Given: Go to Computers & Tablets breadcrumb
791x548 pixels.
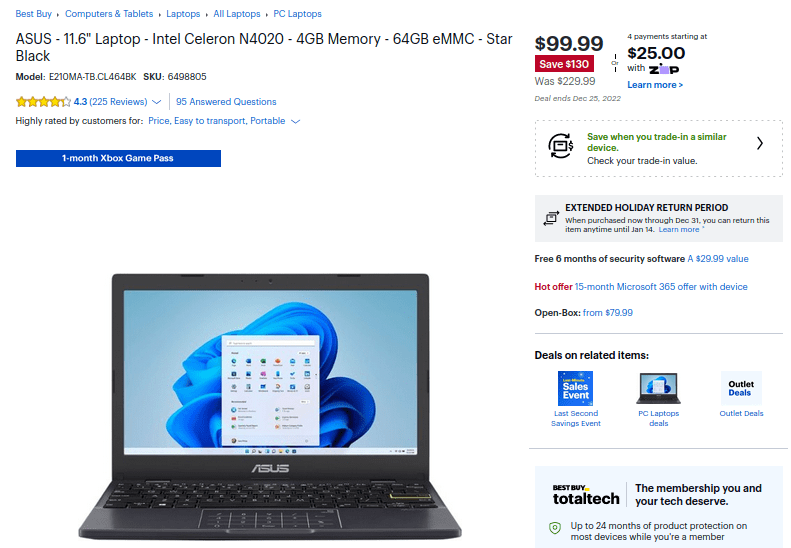Looking at the screenshot, I should [109, 14].
